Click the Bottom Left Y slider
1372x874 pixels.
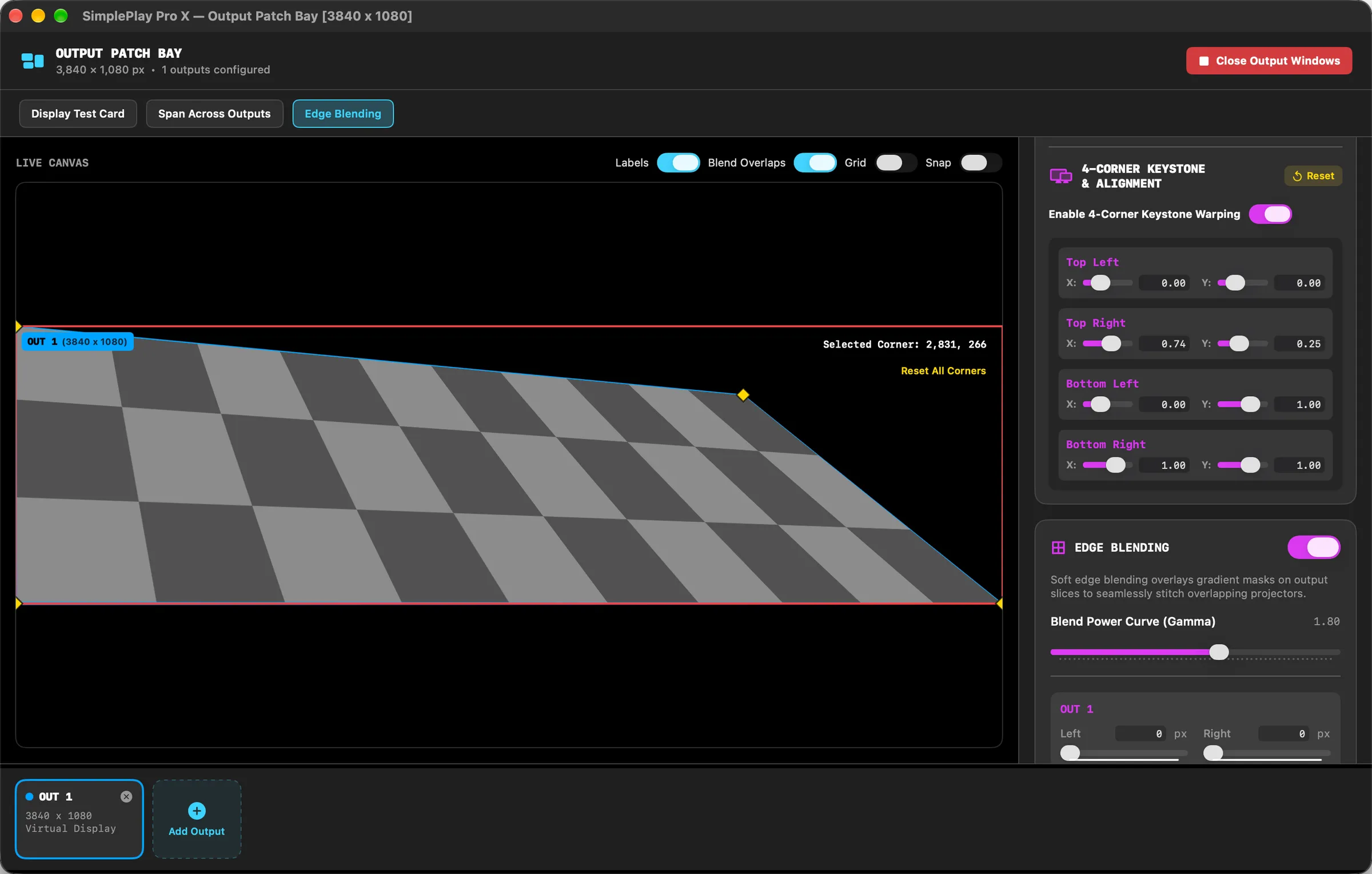click(1242, 405)
